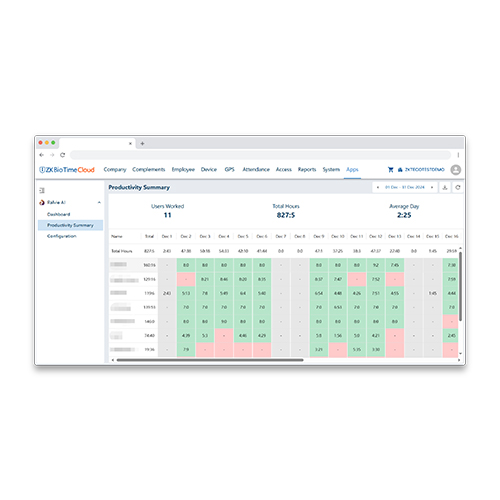The height and width of the screenshot is (500, 500).
Task: Click the user profile avatar
Action: click(456, 170)
